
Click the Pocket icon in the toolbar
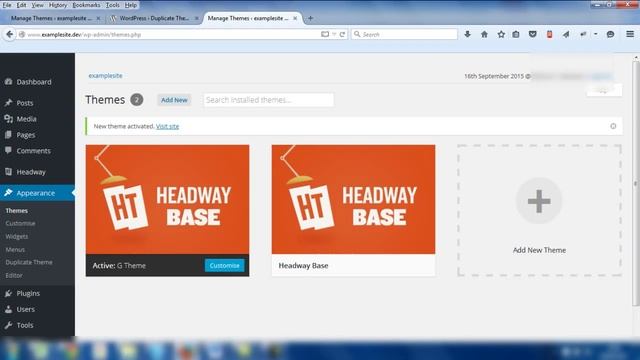pos(532,34)
